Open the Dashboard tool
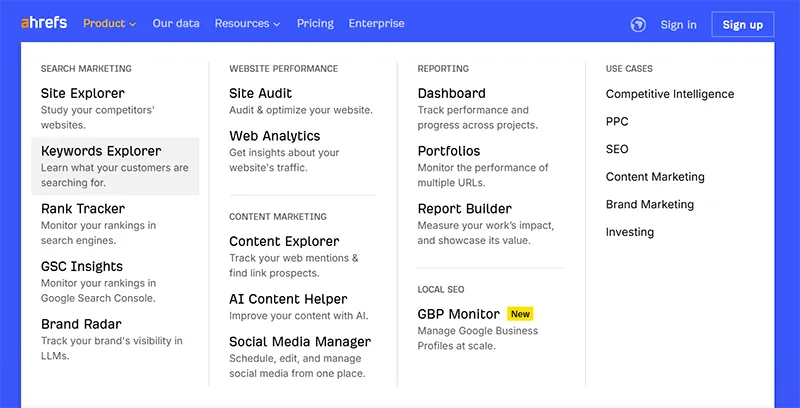800x408 pixels. pyautogui.click(x=452, y=93)
